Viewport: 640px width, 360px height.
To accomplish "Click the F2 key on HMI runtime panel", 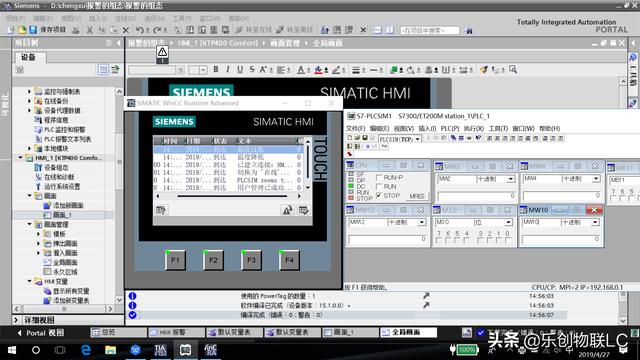I will click(213, 260).
